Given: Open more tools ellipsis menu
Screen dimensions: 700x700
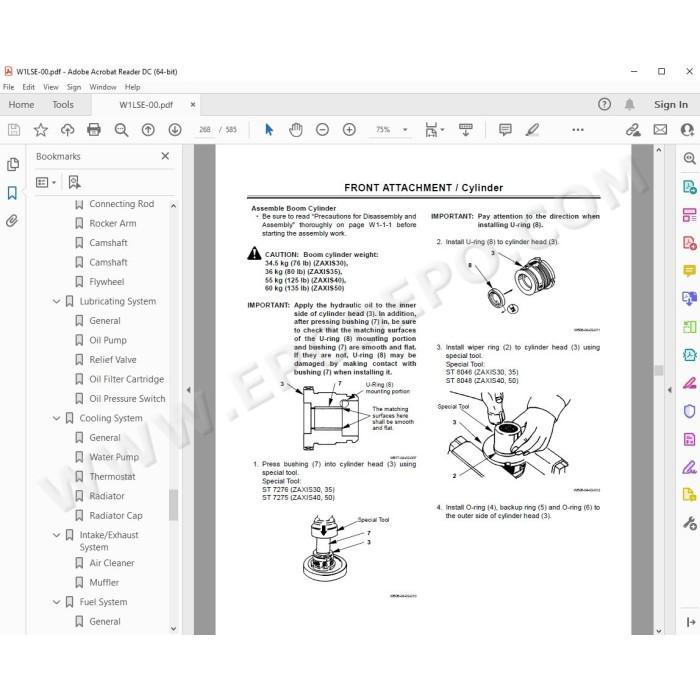Looking at the screenshot, I should [x=578, y=130].
